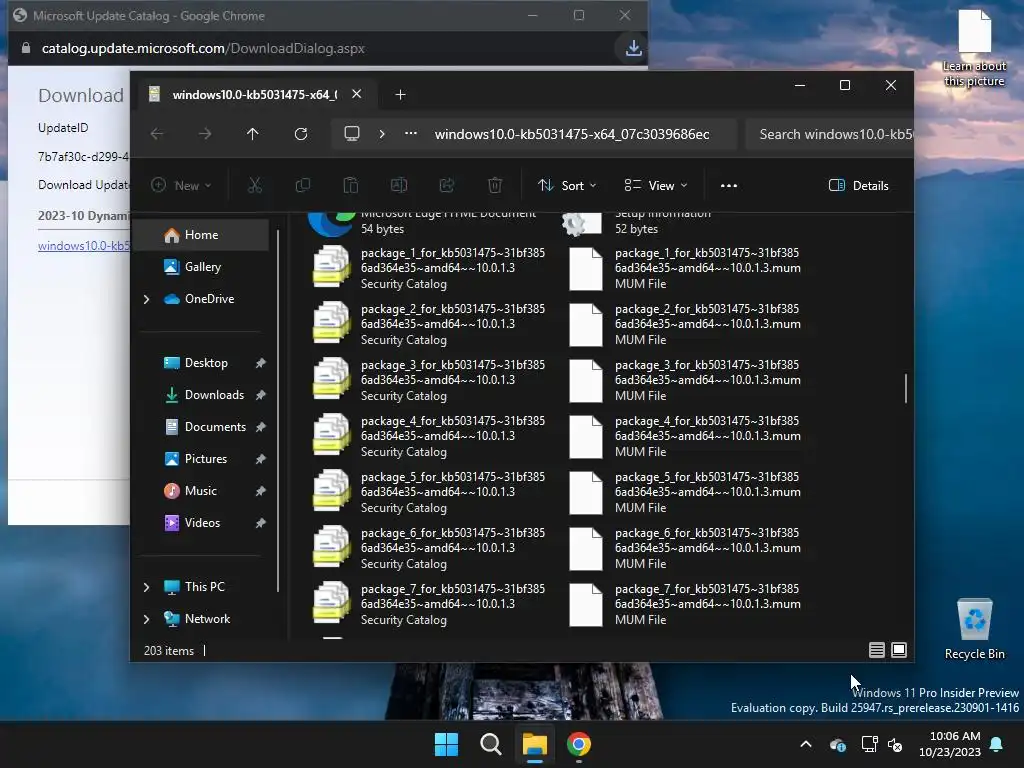This screenshot has height=768, width=1024.
Task: Open the Sort dropdown menu
Action: (566, 185)
